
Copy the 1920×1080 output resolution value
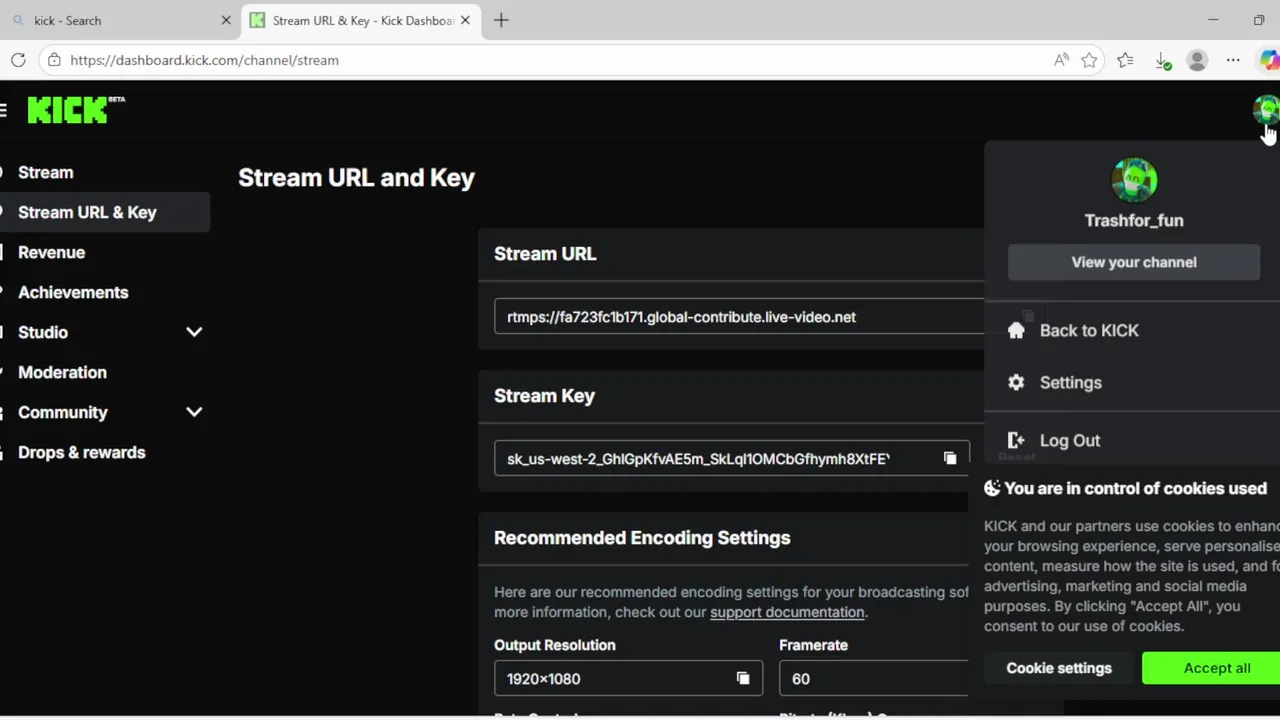[743, 678]
